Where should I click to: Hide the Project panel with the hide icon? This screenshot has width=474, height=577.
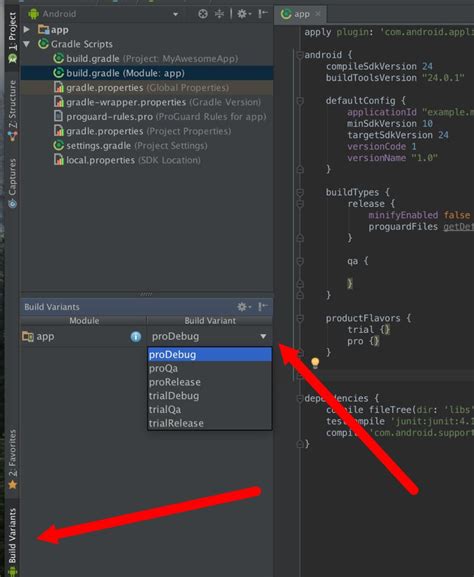pos(263,14)
